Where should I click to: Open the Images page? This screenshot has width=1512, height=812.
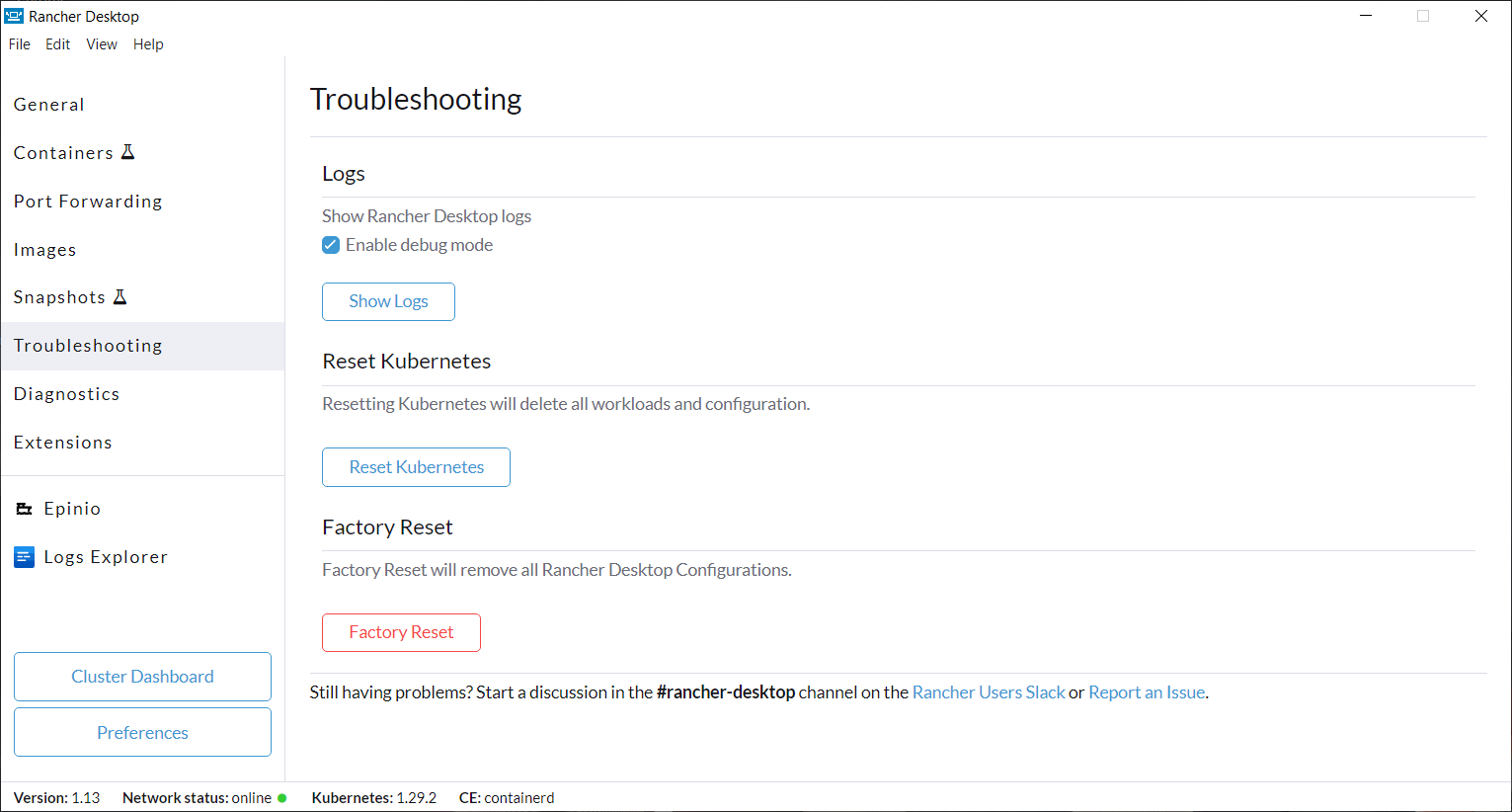pos(142,250)
